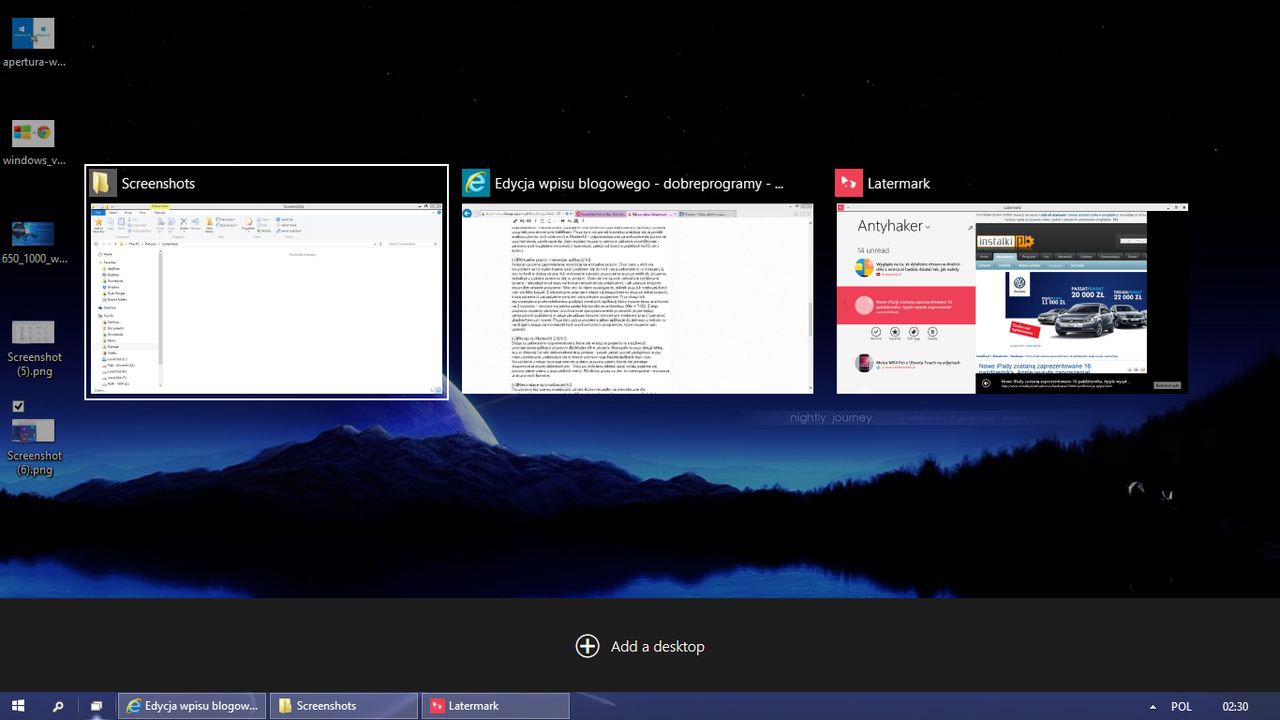This screenshot has width=1280, height=720.
Task: Click the Latermark app icon in thumbnail title
Action: click(x=848, y=183)
